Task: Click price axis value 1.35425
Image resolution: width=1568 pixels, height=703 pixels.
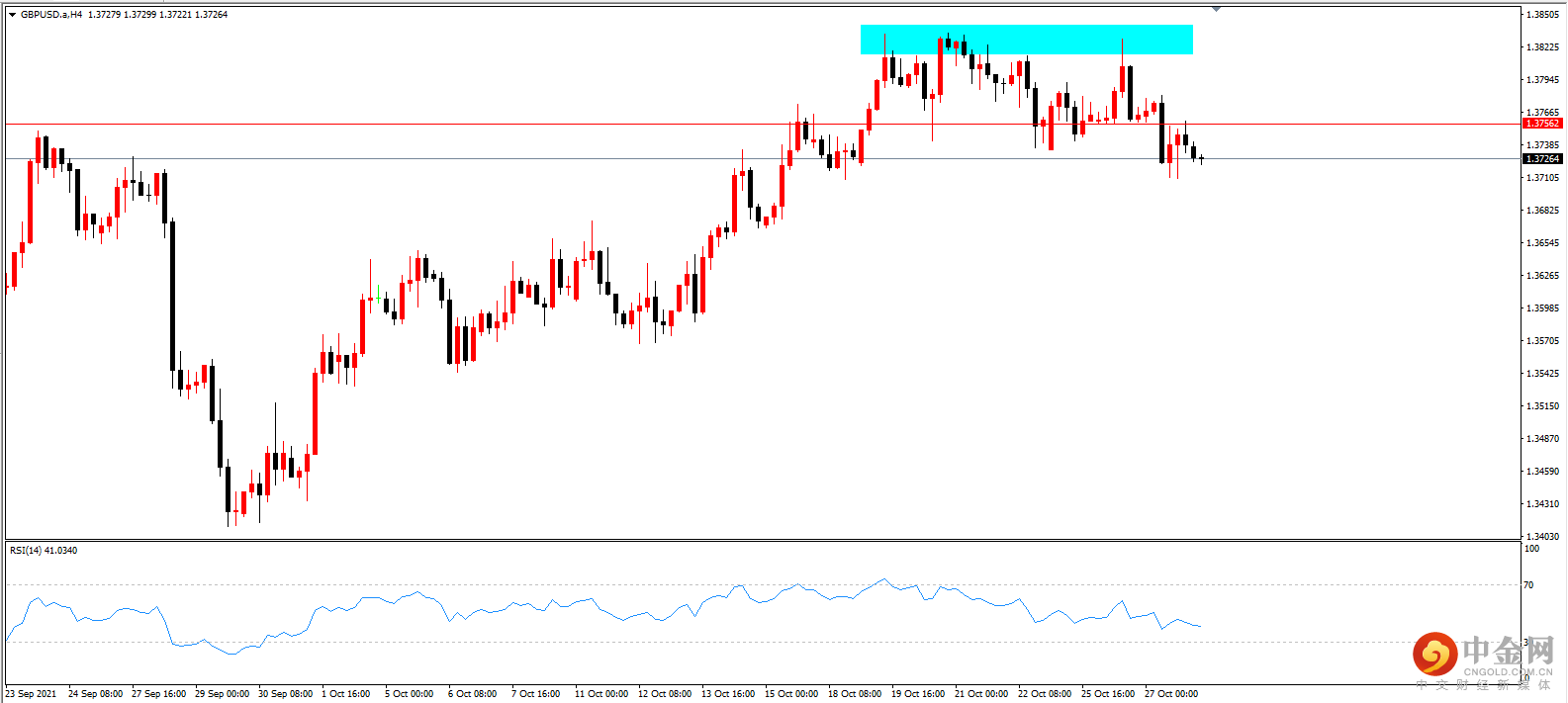Action: pos(1542,374)
